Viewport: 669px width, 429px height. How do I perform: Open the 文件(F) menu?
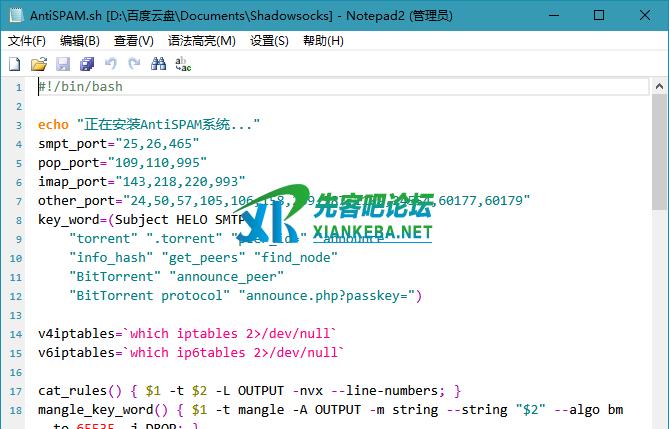pos(27,41)
